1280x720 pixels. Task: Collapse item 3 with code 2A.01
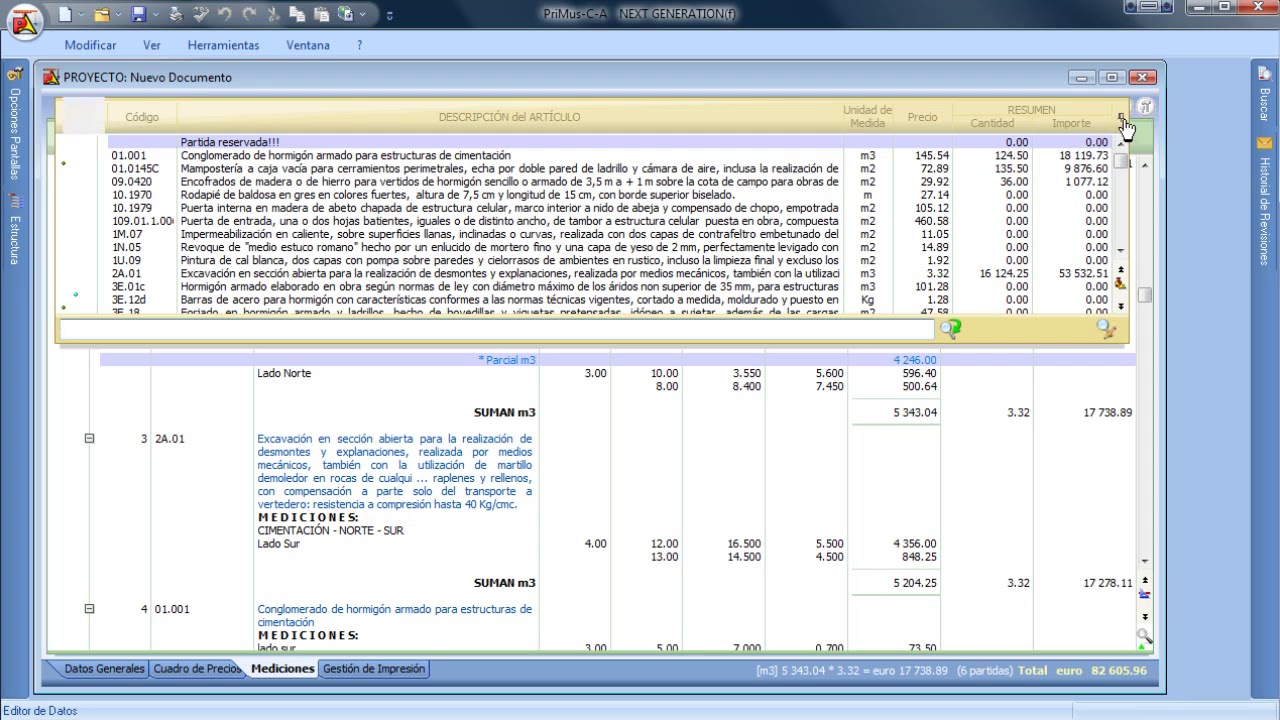[x=89, y=438]
